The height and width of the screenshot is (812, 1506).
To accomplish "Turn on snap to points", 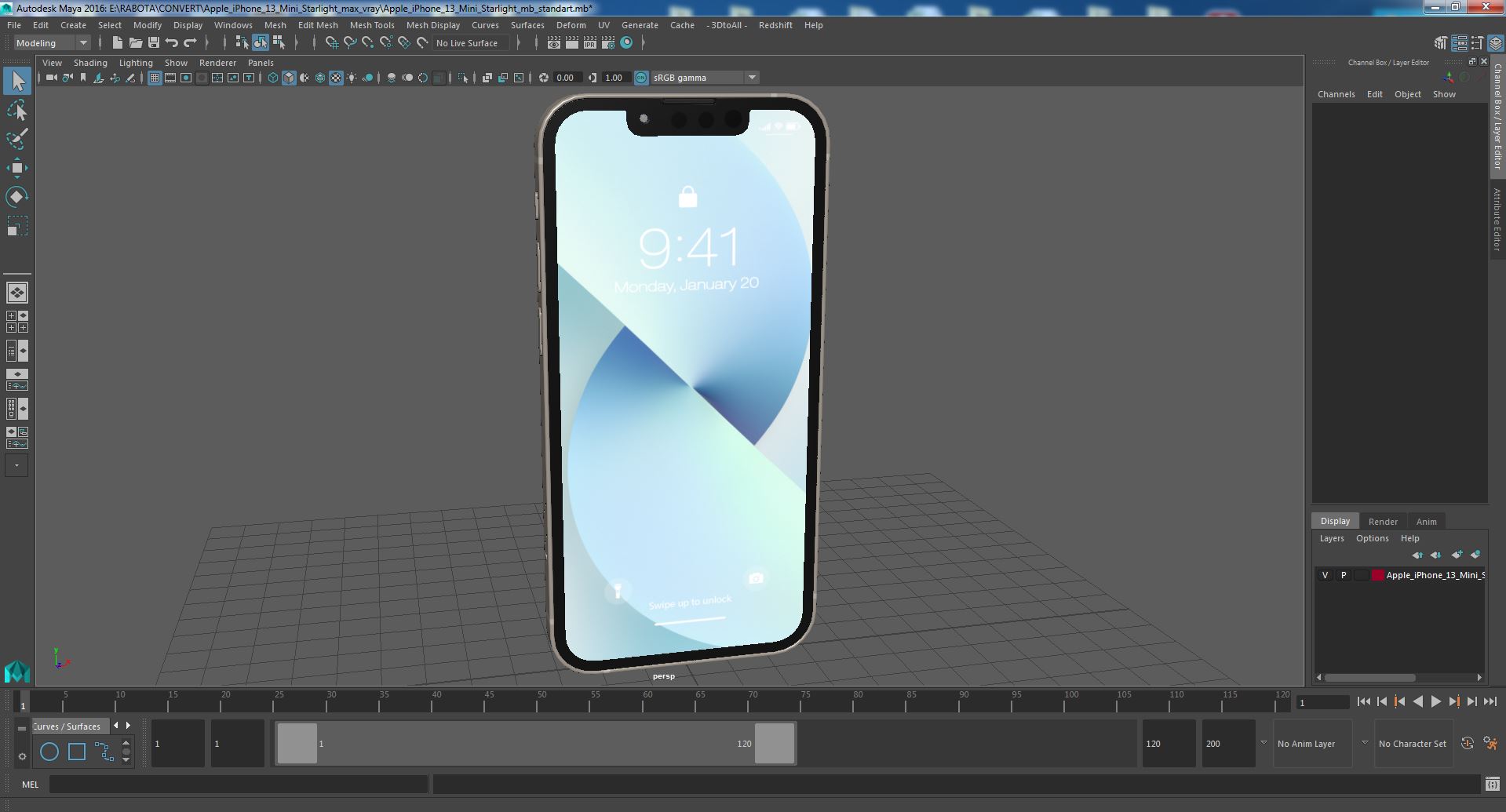I will pos(368,43).
